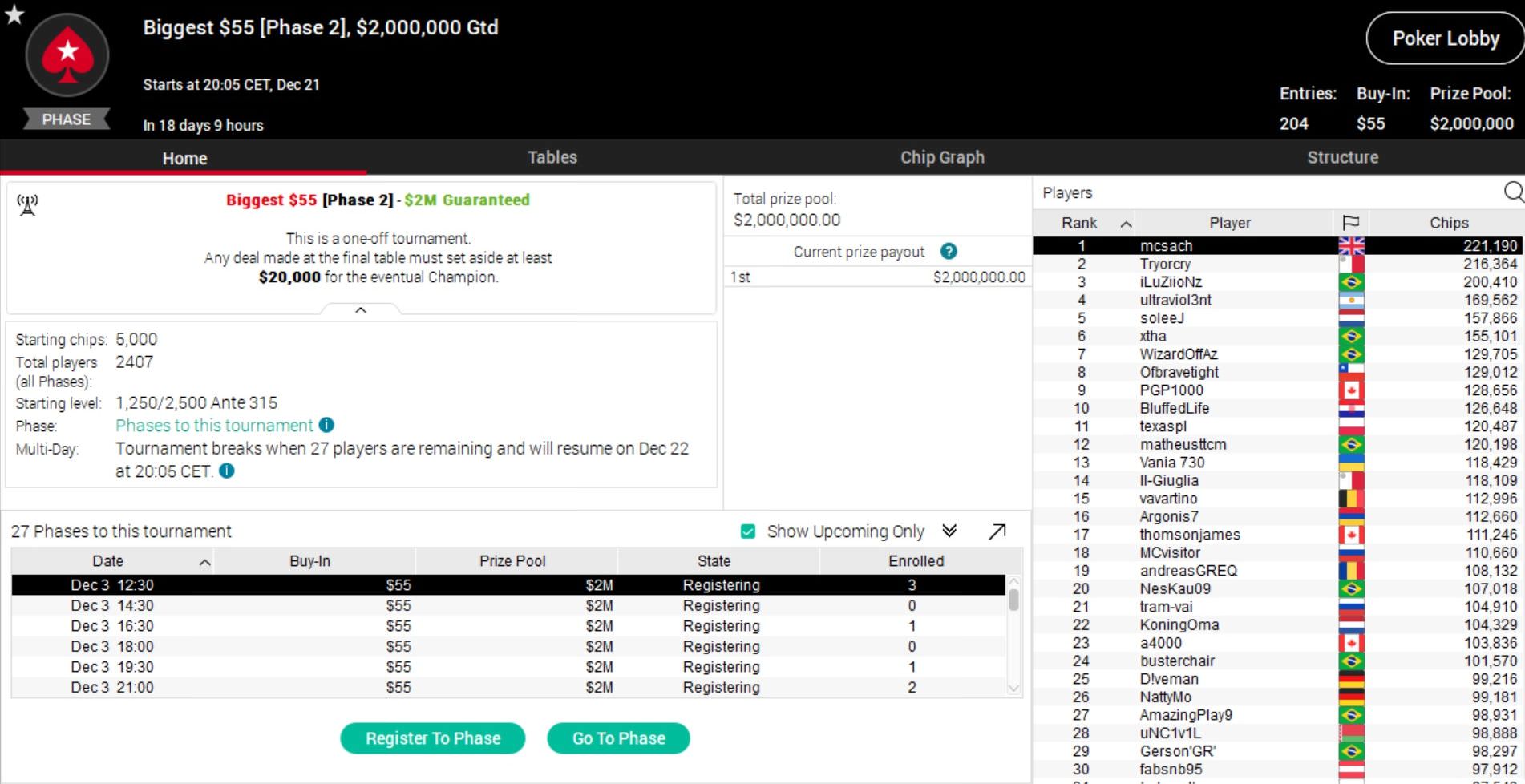Click the broadcast antenna icon
Image resolution: width=1525 pixels, height=784 pixels.
coord(27,205)
